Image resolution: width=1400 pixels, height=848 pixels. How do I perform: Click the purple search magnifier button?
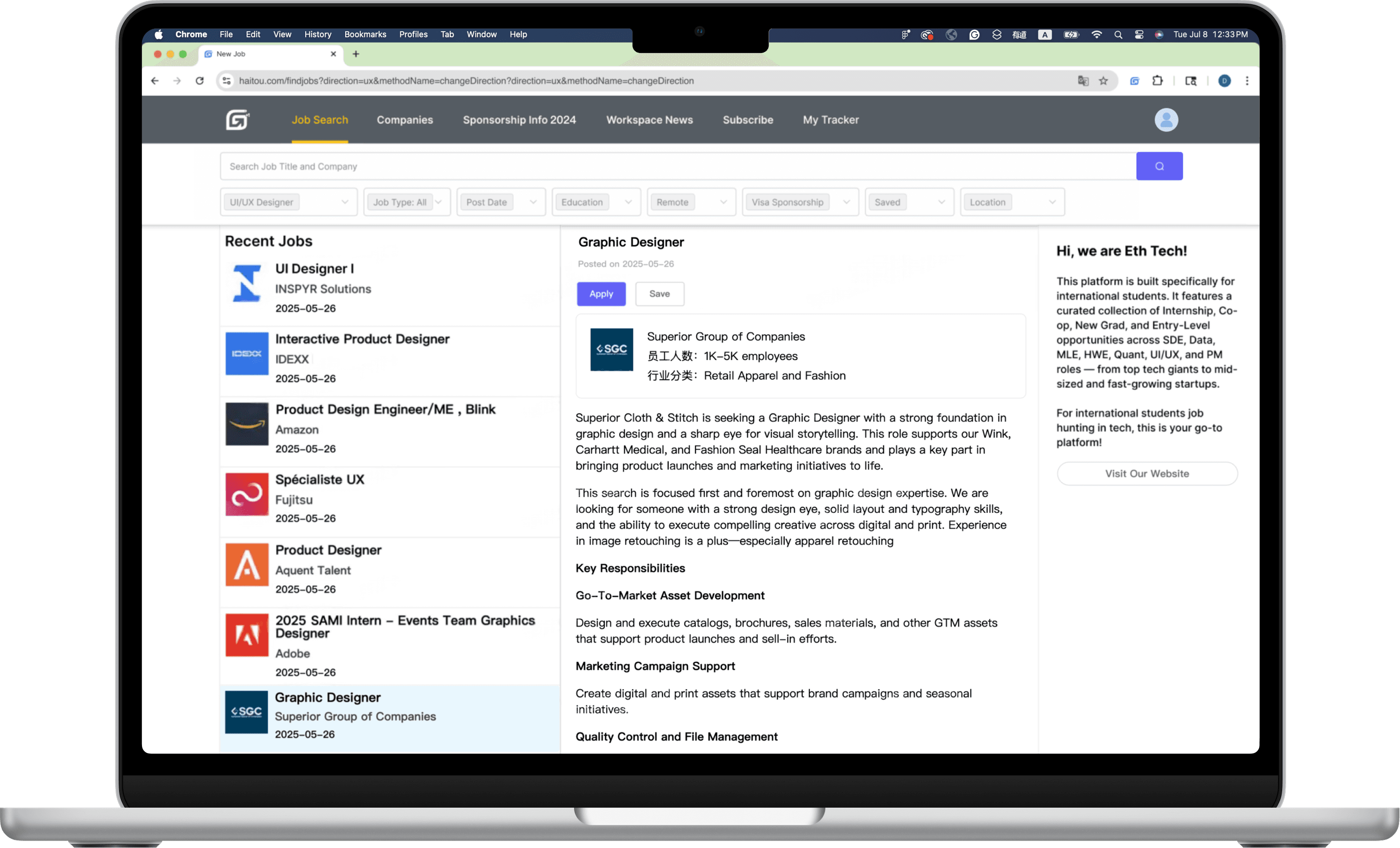1159,166
